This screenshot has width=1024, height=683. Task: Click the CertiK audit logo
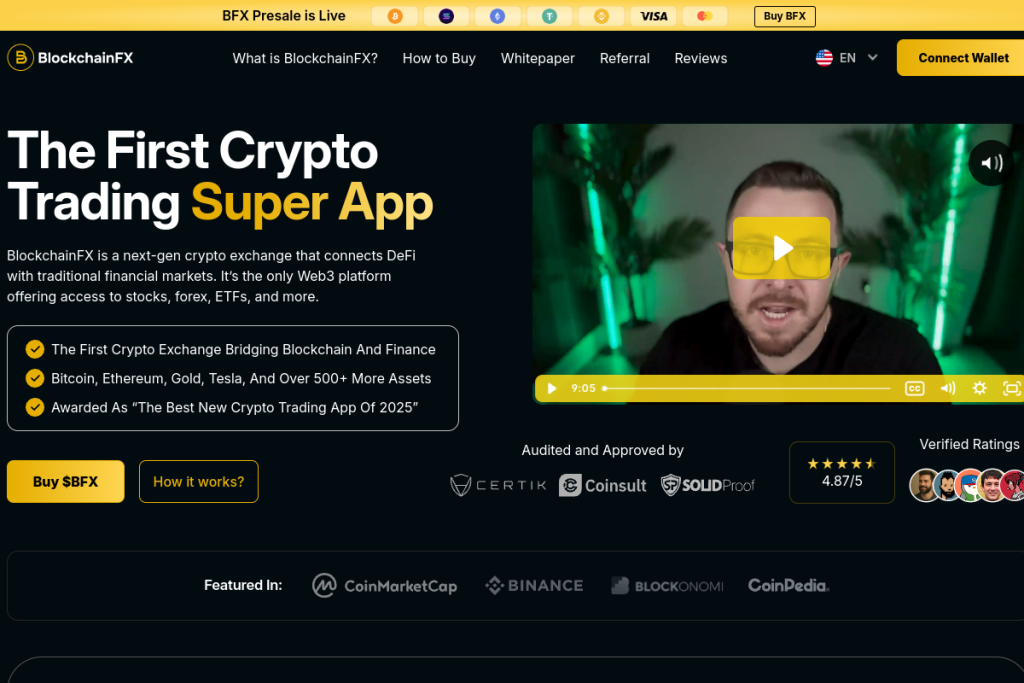[498, 485]
